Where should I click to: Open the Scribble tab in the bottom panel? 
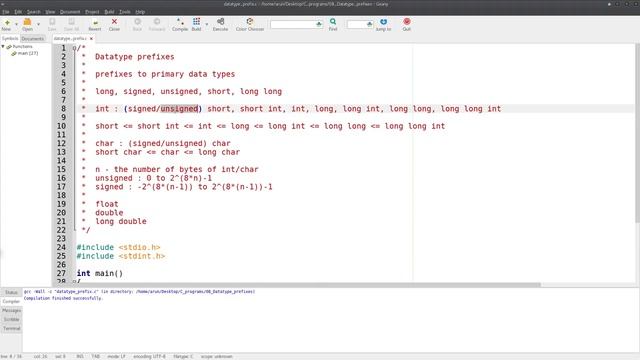click(11, 319)
